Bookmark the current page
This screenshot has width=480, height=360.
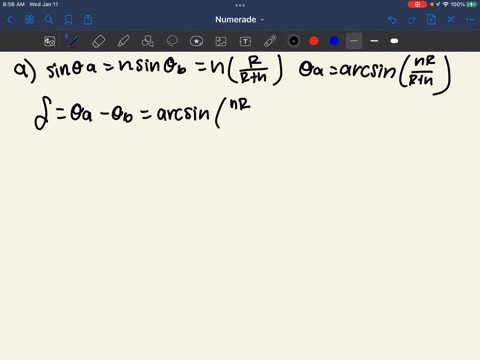click(68, 20)
